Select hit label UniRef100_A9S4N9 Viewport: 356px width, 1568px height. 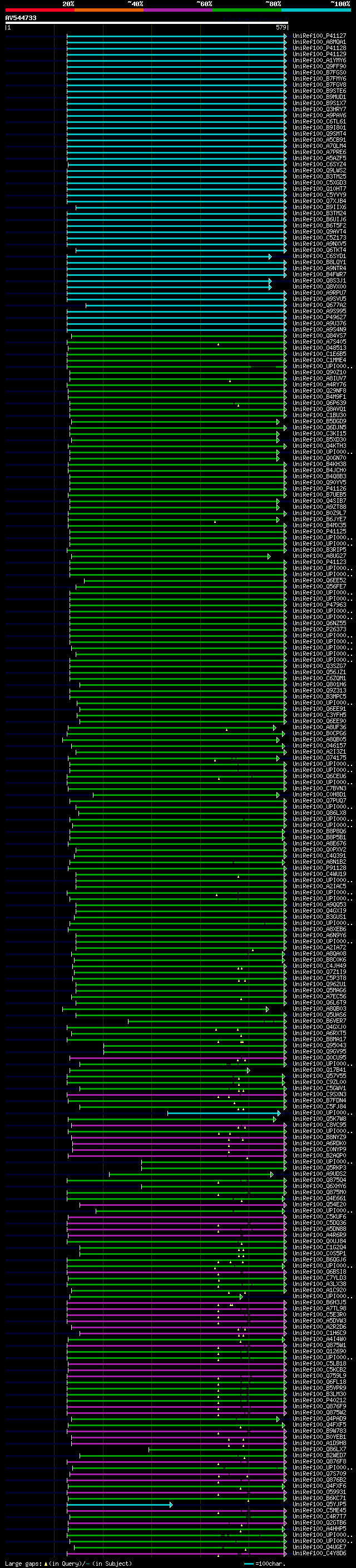coord(319,329)
